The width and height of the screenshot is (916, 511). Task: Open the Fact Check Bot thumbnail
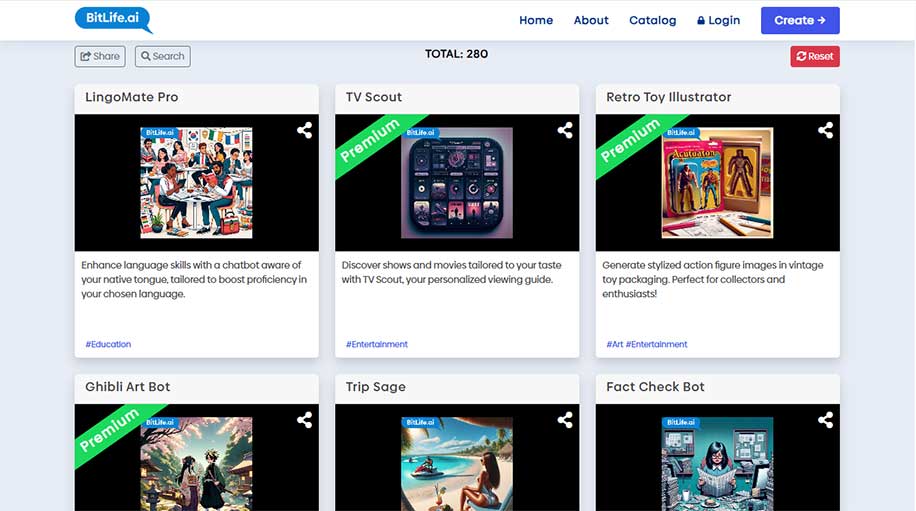(717, 464)
